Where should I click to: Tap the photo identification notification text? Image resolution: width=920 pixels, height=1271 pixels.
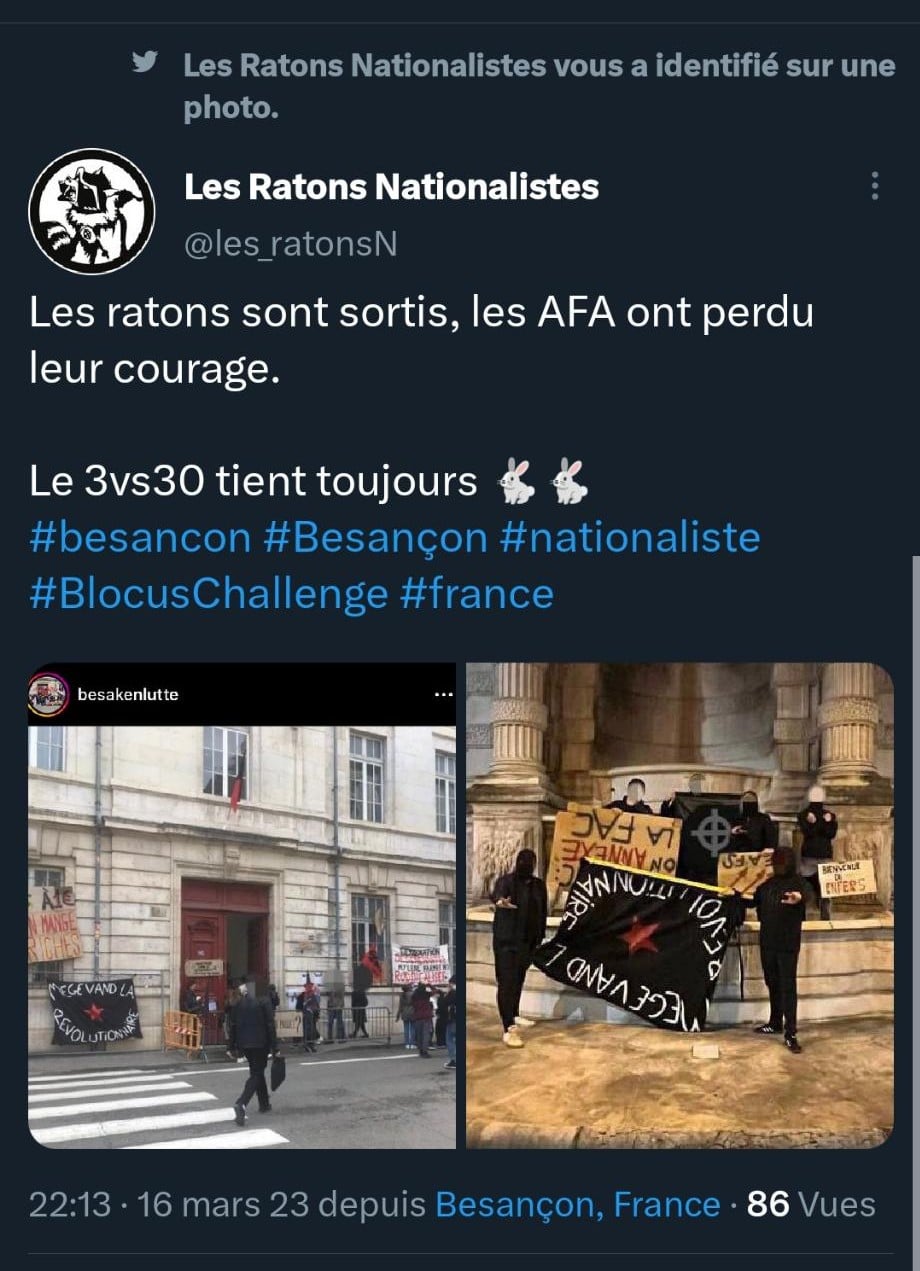click(539, 87)
